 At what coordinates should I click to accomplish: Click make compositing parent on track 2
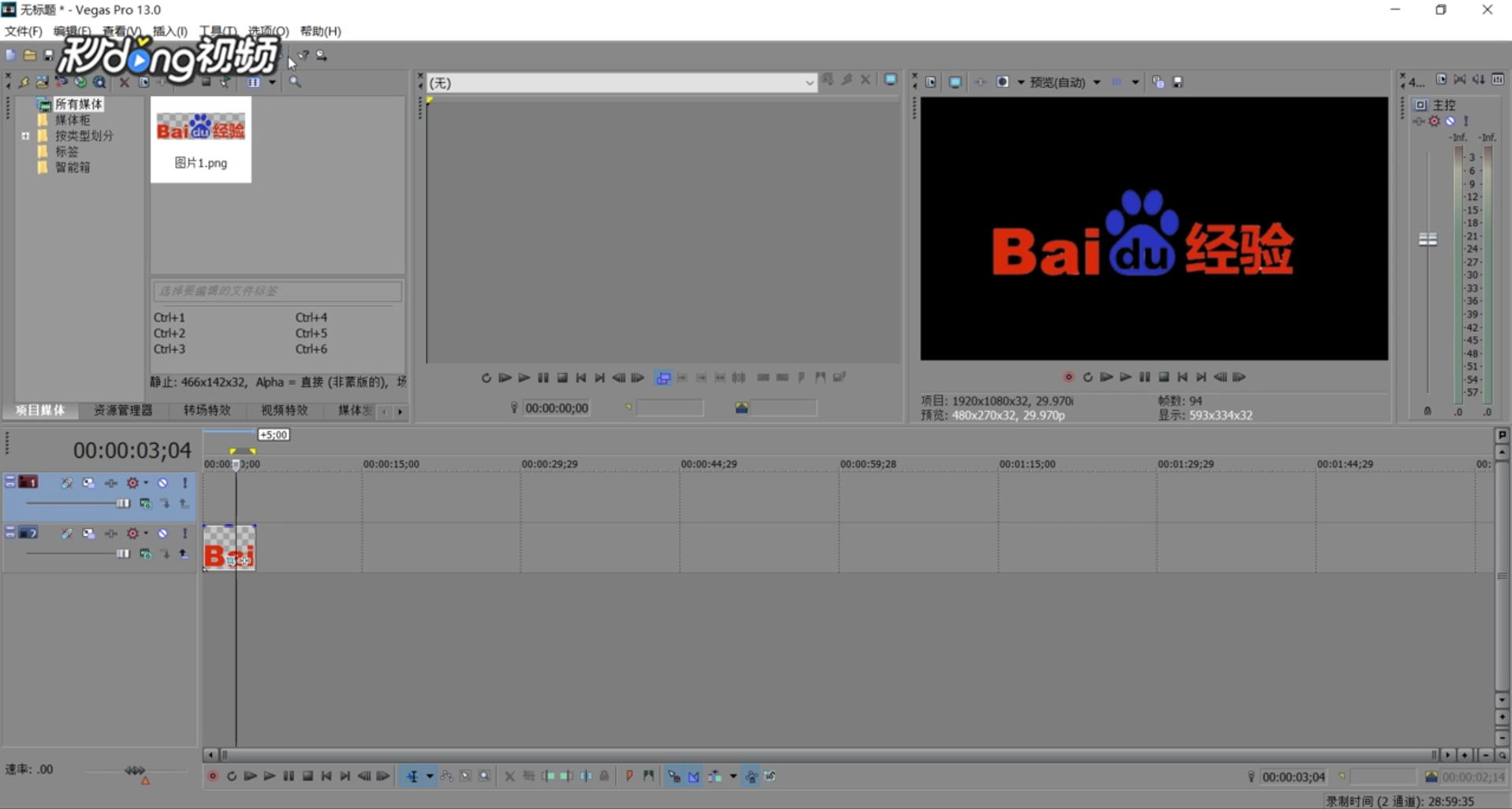click(184, 554)
